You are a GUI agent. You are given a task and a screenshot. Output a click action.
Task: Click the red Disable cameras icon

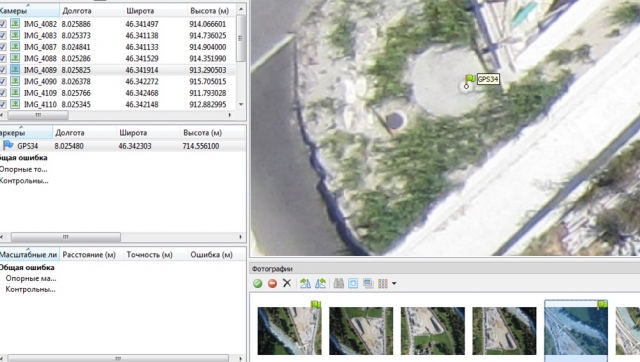[272, 283]
